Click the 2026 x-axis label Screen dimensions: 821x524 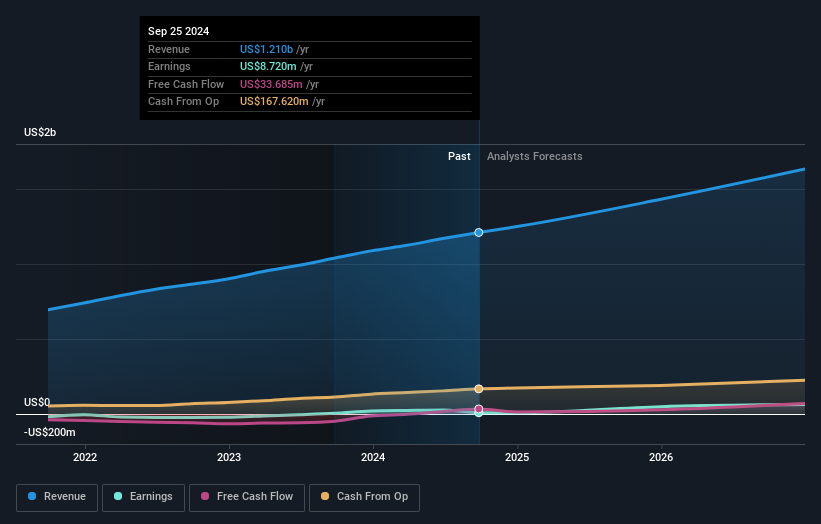[x=661, y=457]
